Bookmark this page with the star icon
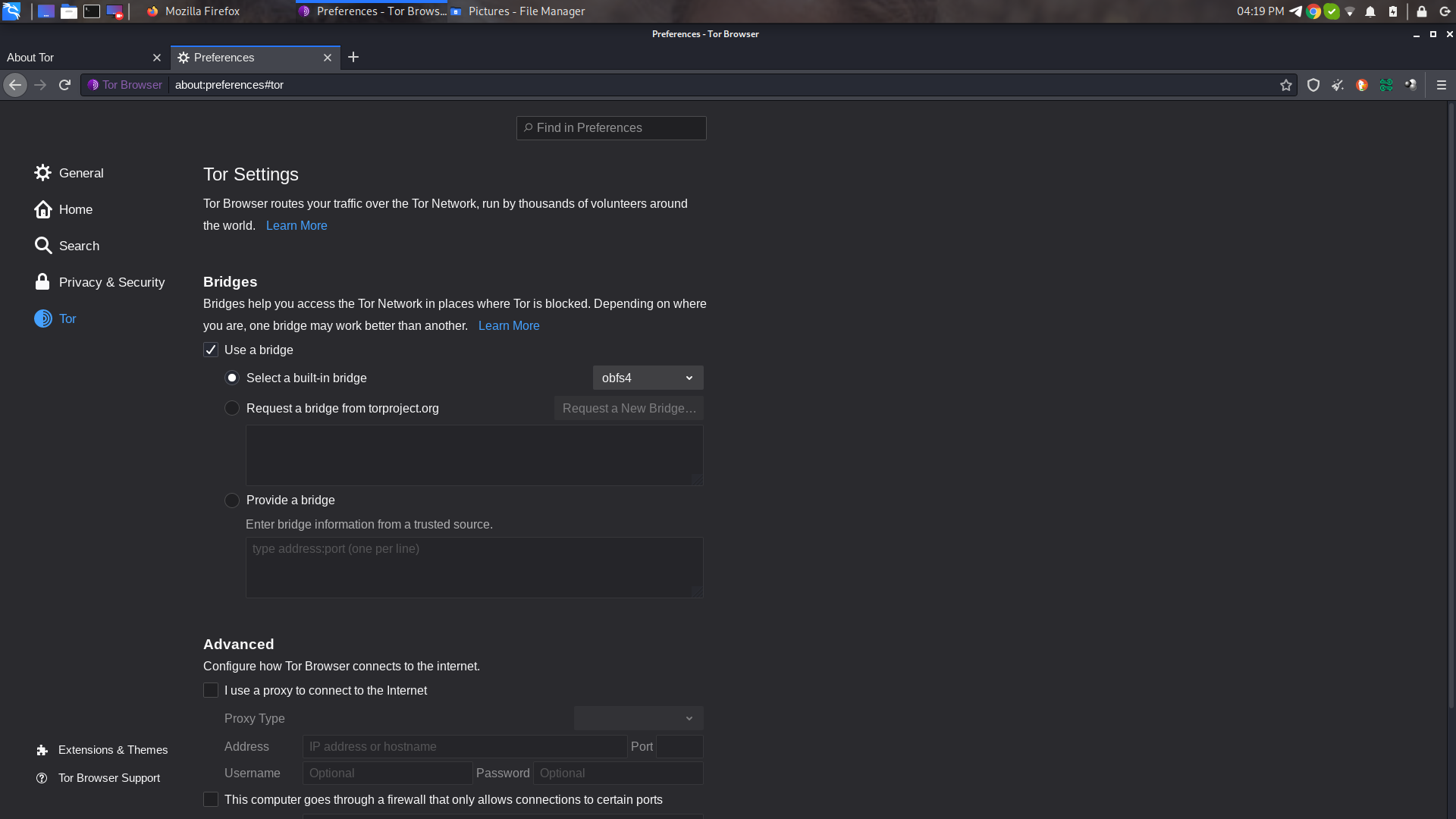Image resolution: width=1456 pixels, height=819 pixels. click(x=1286, y=85)
